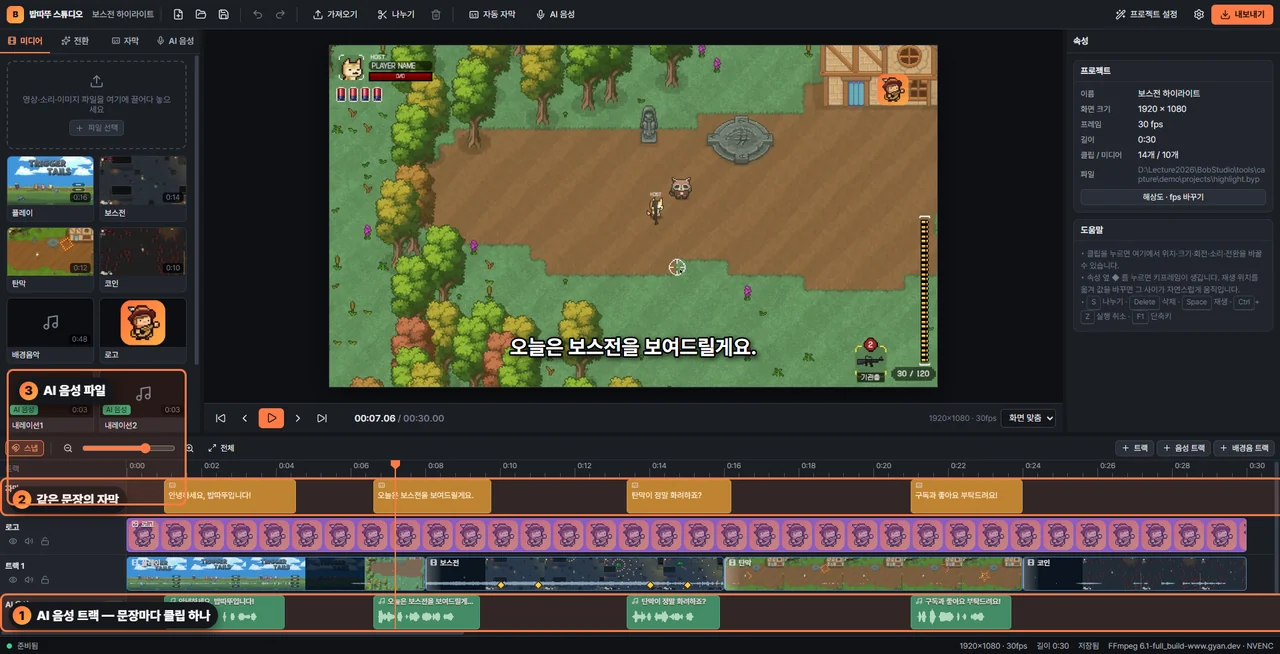
Task: Open 프로젝트 설정
Action: [x=1146, y=15]
